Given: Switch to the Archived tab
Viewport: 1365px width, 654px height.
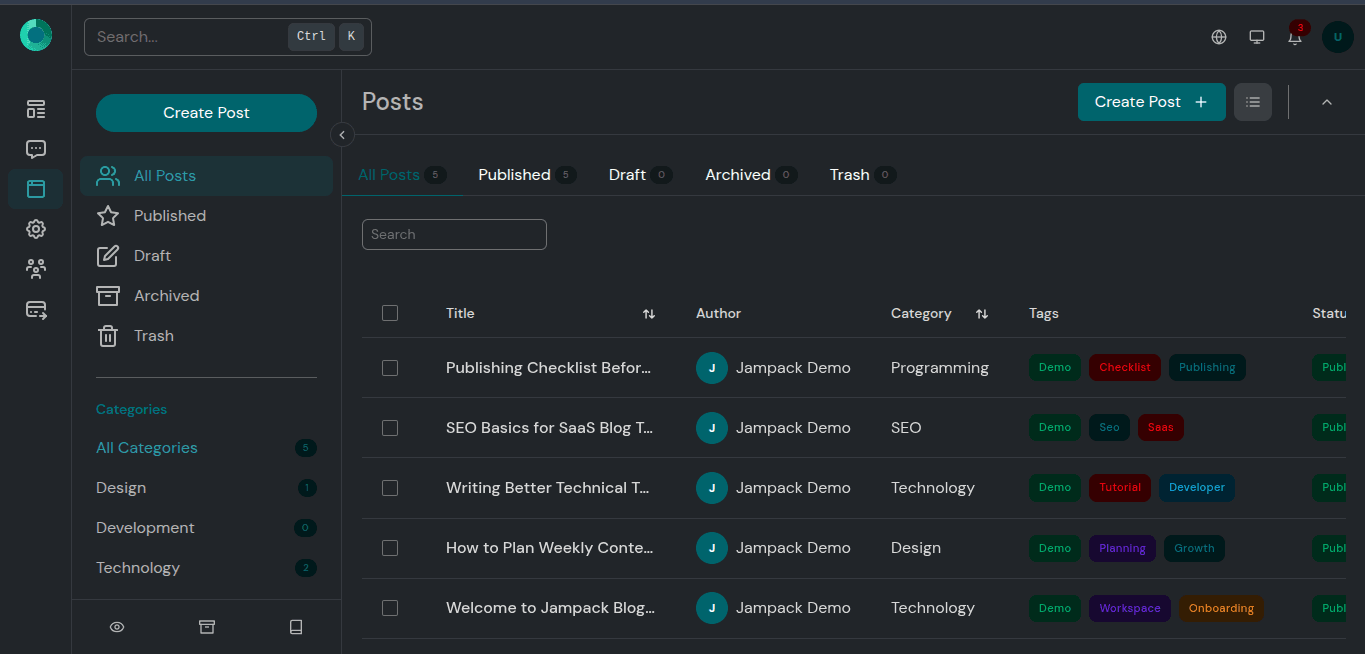Looking at the screenshot, I should 751,175.
